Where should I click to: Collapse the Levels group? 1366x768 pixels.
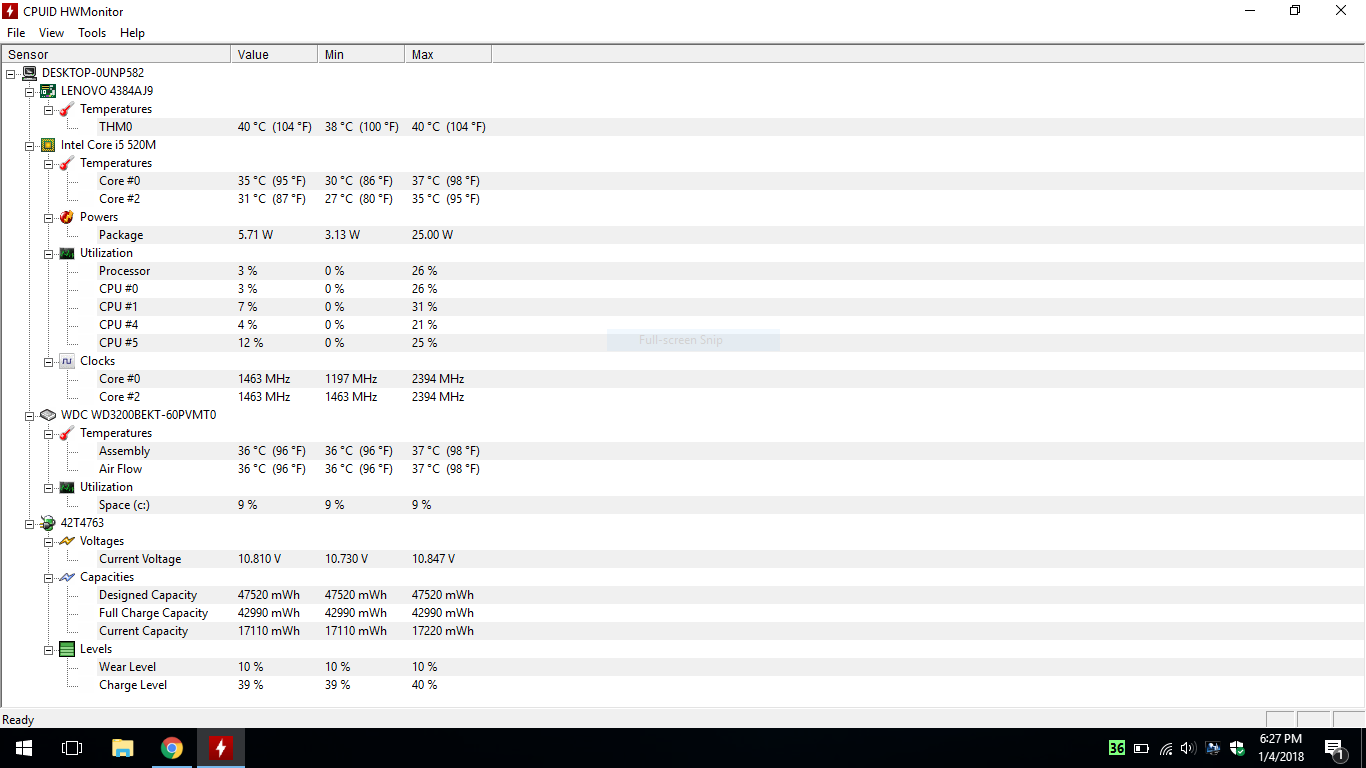(x=49, y=649)
